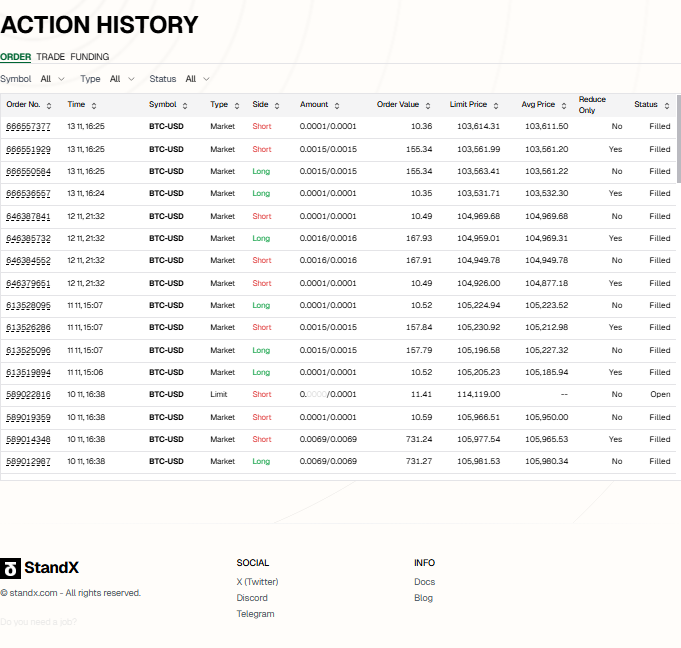Click the Limit type cell

pyautogui.click(x=218, y=394)
